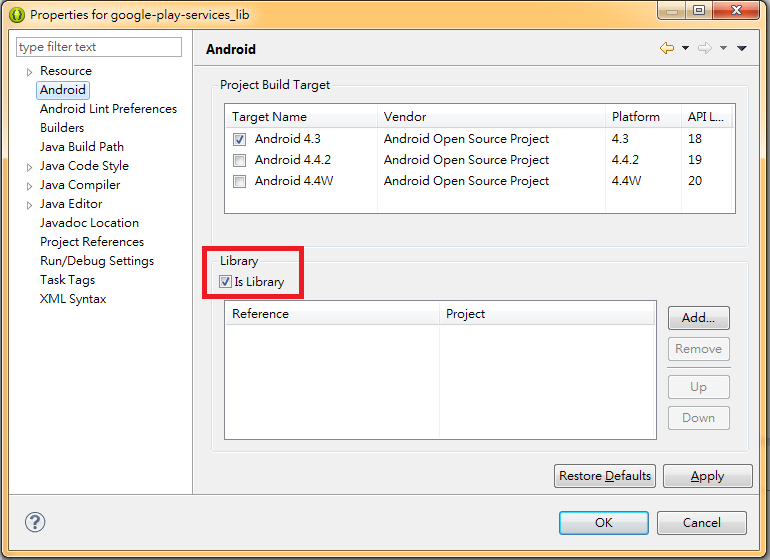Click the Reference column header
This screenshot has height=560, width=770.
(x=332, y=314)
